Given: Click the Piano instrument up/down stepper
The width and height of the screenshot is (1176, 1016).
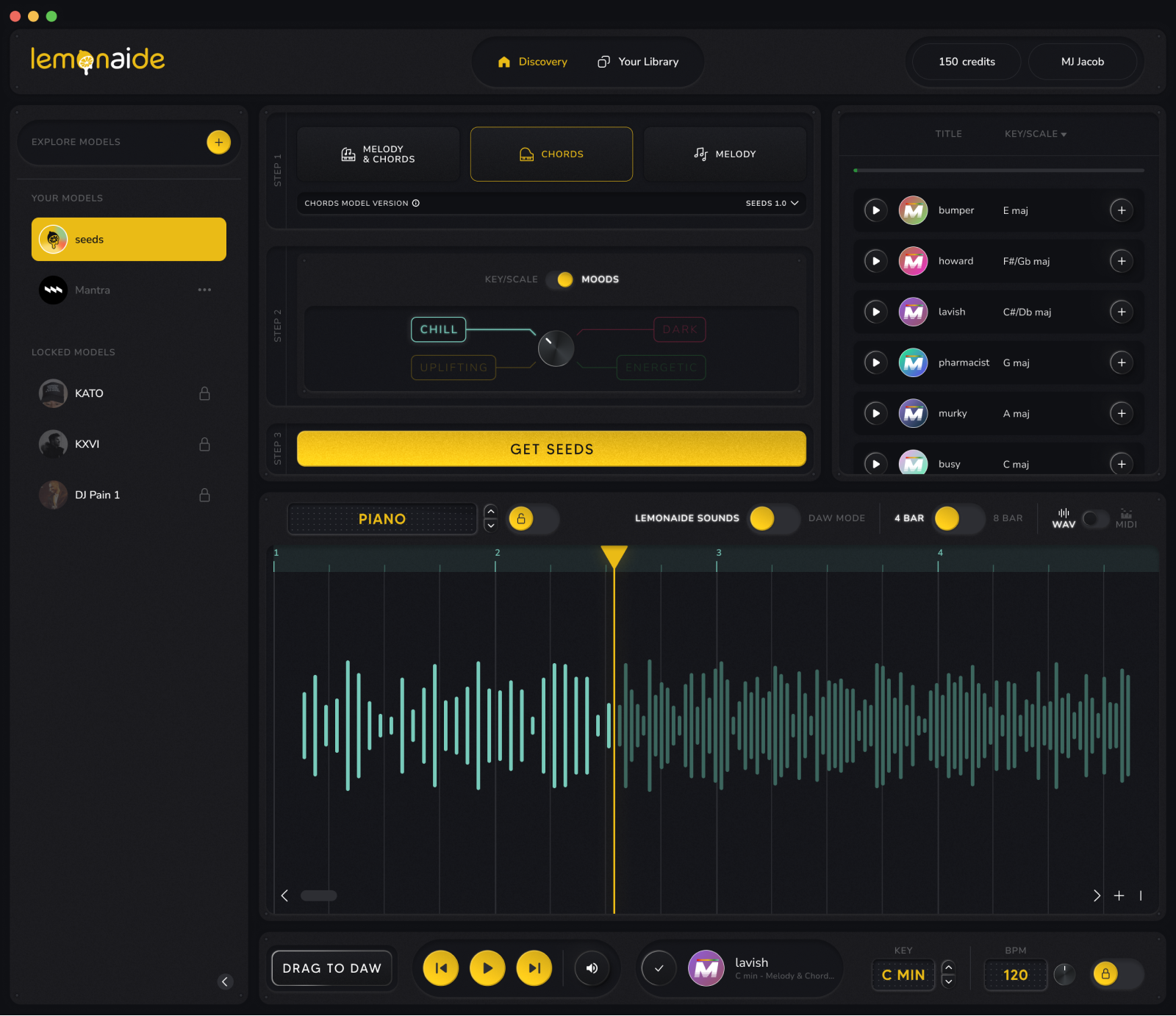Looking at the screenshot, I should point(491,518).
